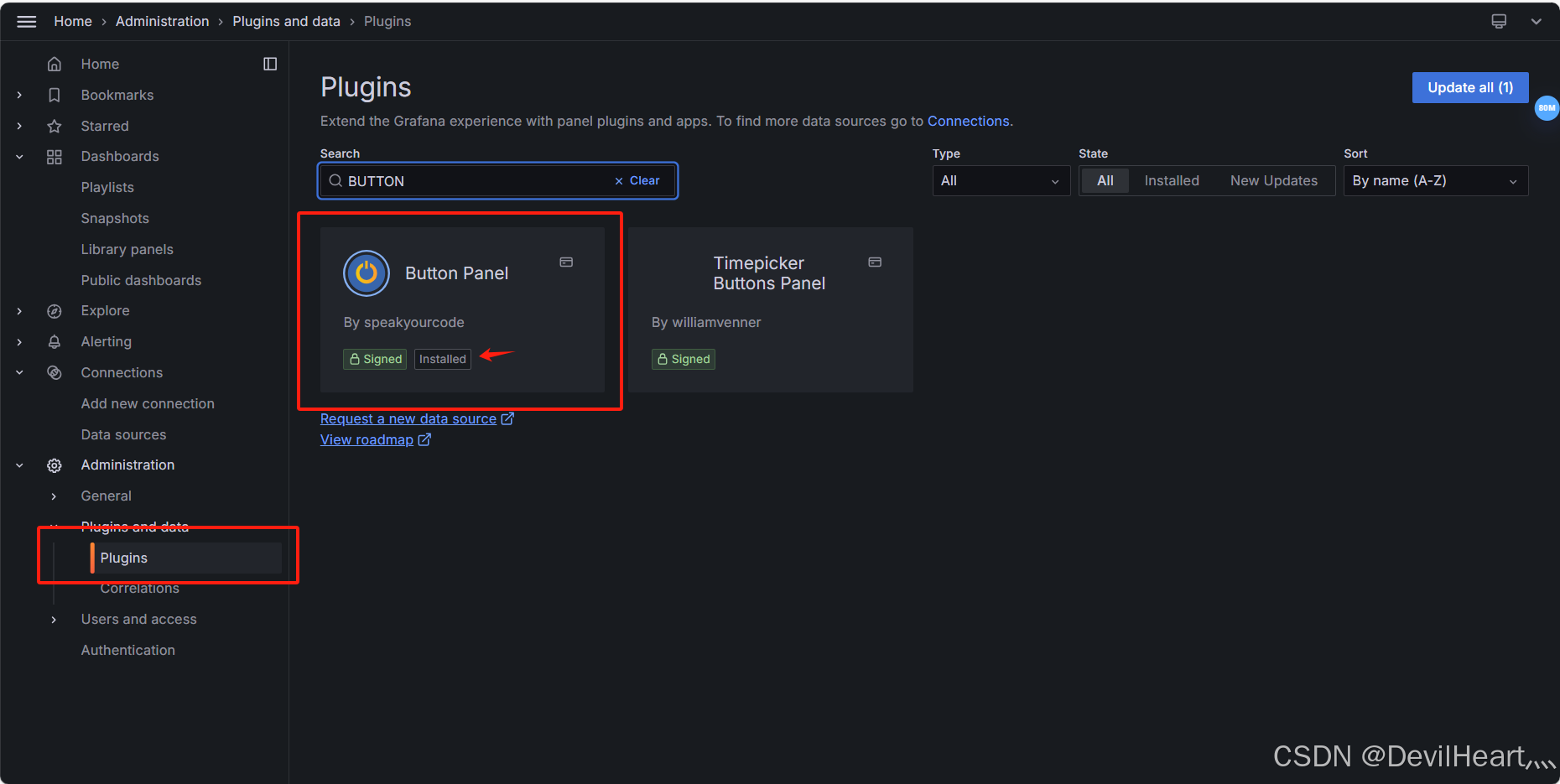Open Library panels in sidebar

click(127, 250)
